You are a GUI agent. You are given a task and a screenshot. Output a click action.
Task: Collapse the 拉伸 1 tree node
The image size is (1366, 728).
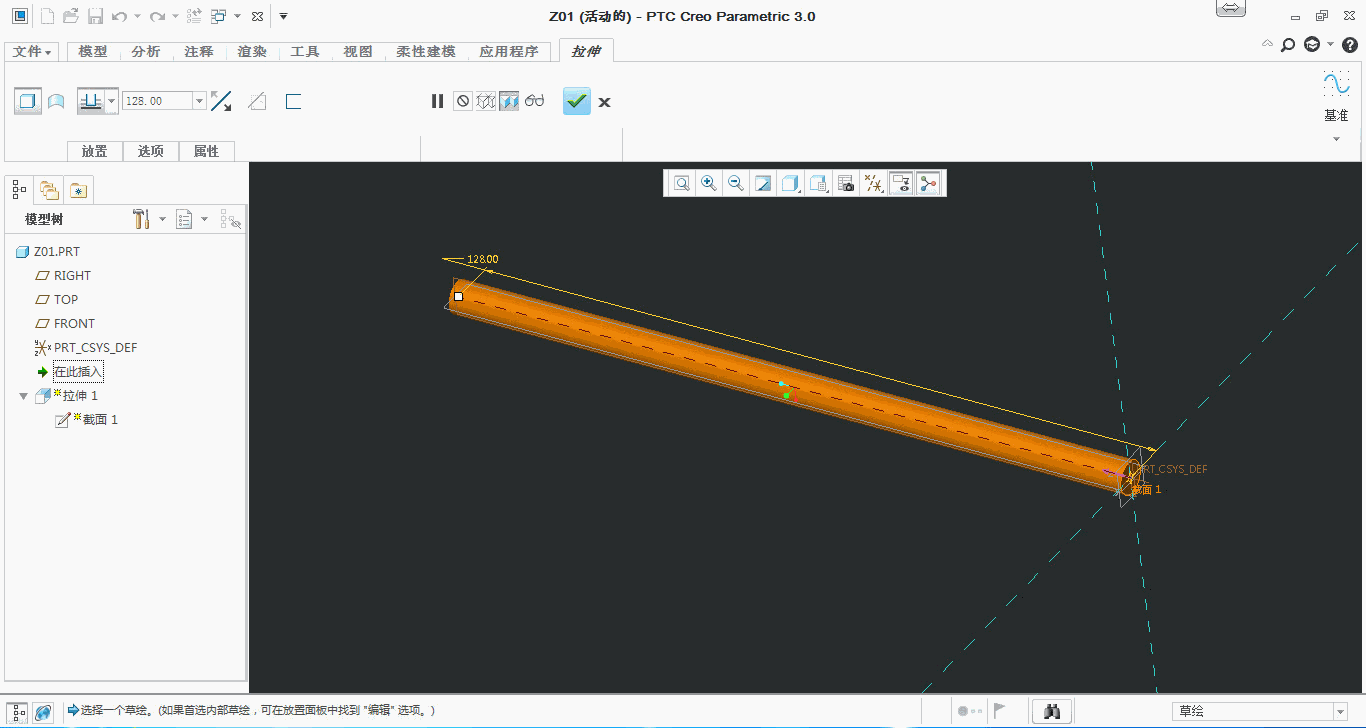(24, 396)
